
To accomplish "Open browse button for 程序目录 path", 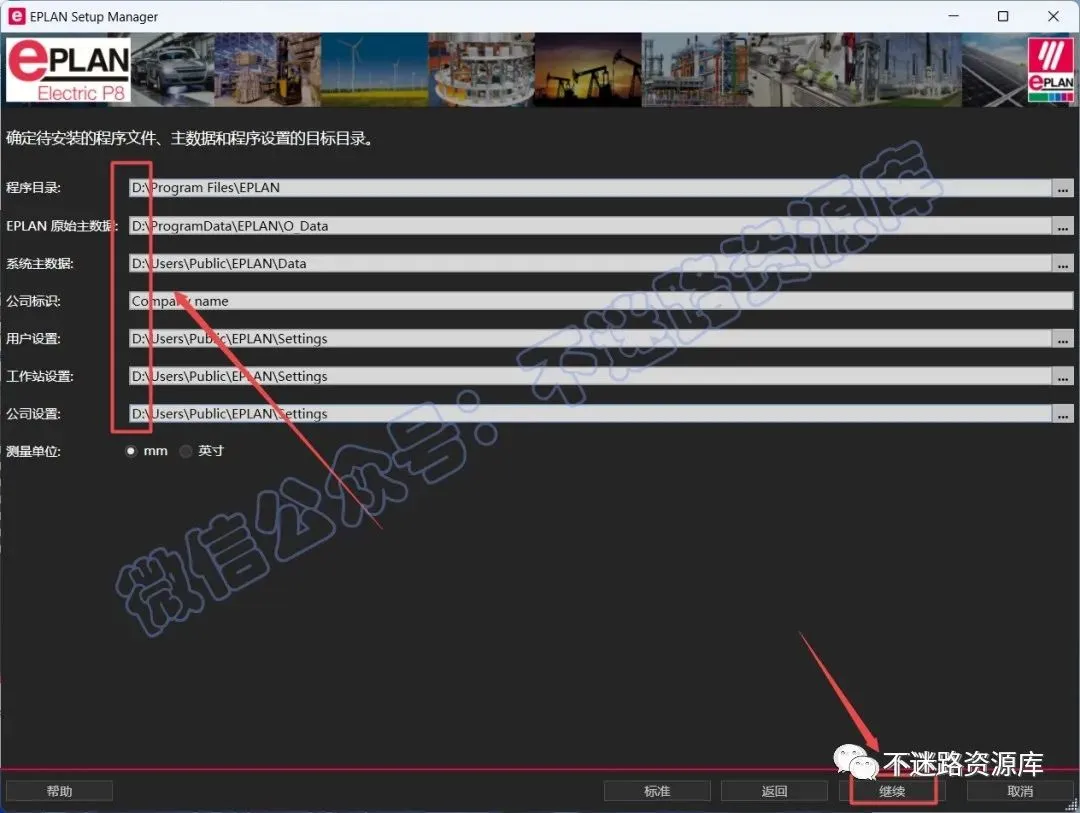I will point(1063,188).
